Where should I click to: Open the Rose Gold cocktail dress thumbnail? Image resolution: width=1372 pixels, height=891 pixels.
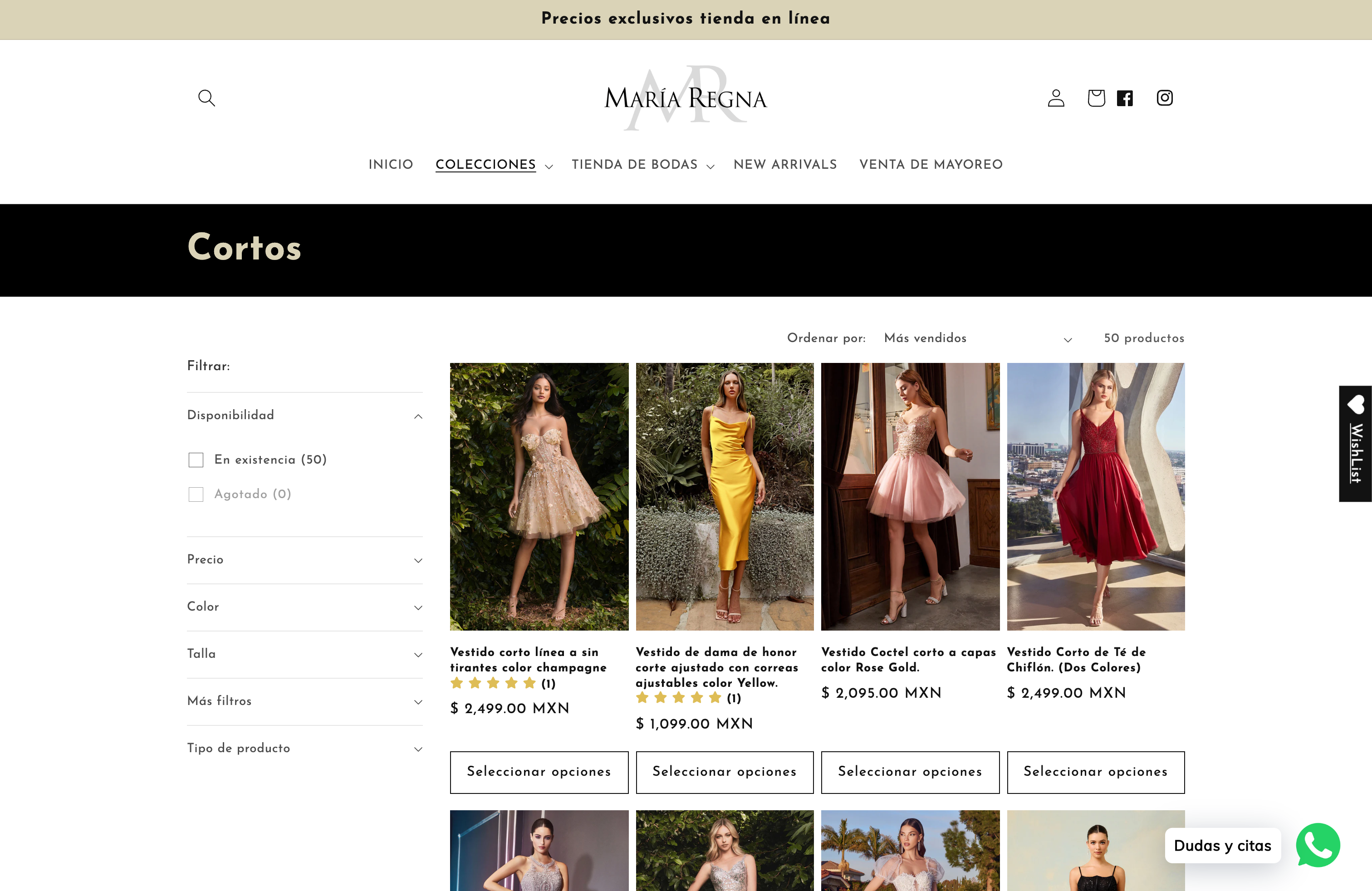[x=910, y=497]
